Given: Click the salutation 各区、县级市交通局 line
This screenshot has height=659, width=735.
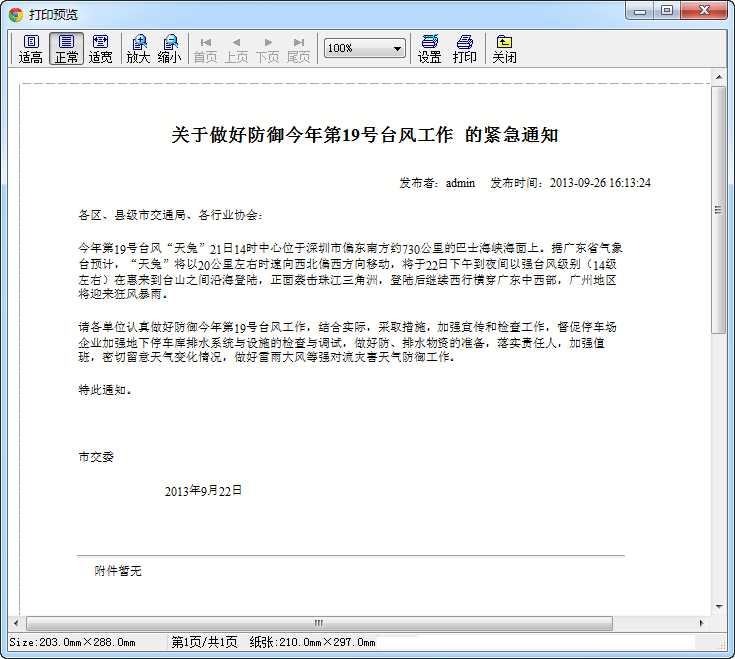Looking at the screenshot, I should [x=171, y=215].
